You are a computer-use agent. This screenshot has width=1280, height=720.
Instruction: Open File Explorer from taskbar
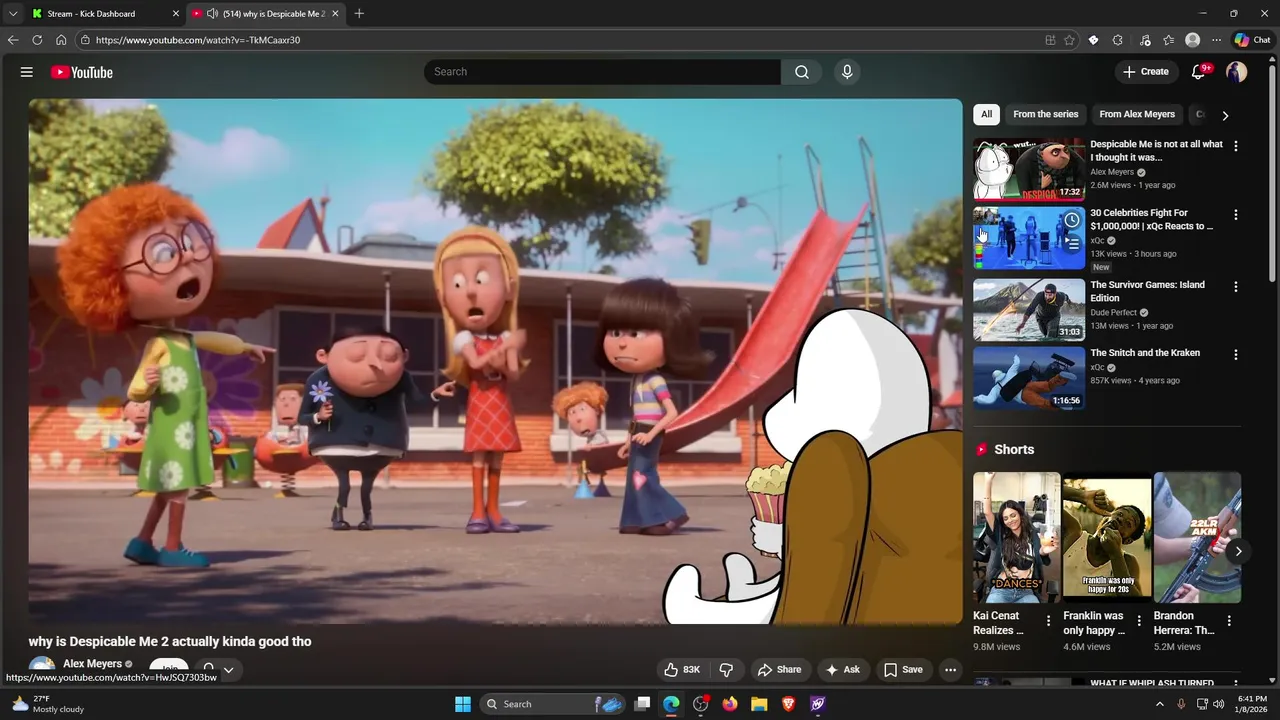(x=759, y=704)
